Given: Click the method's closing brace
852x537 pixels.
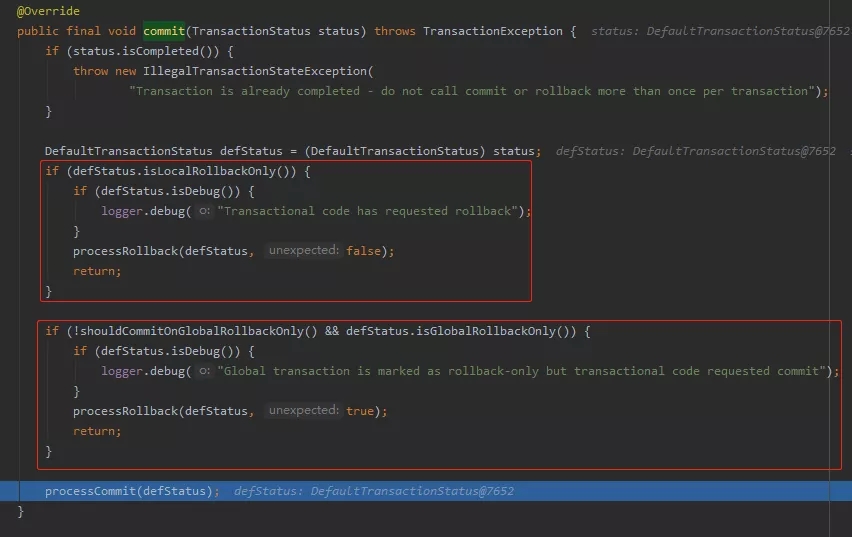Looking at the screenshot, I should (x=21, y=511).
